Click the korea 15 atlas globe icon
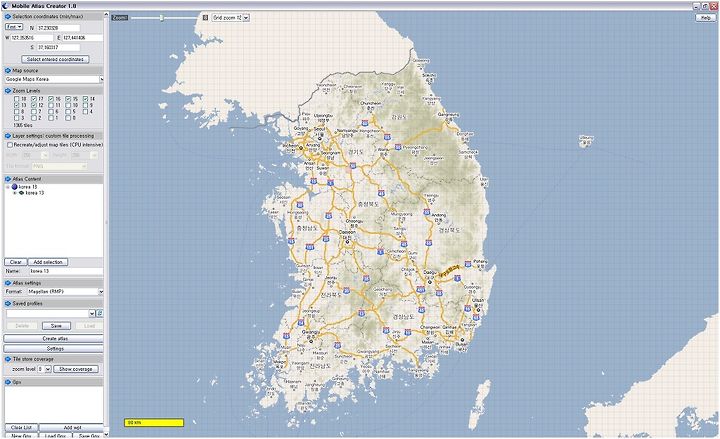This screenshot has width=720, height=439. coord(14,187)
